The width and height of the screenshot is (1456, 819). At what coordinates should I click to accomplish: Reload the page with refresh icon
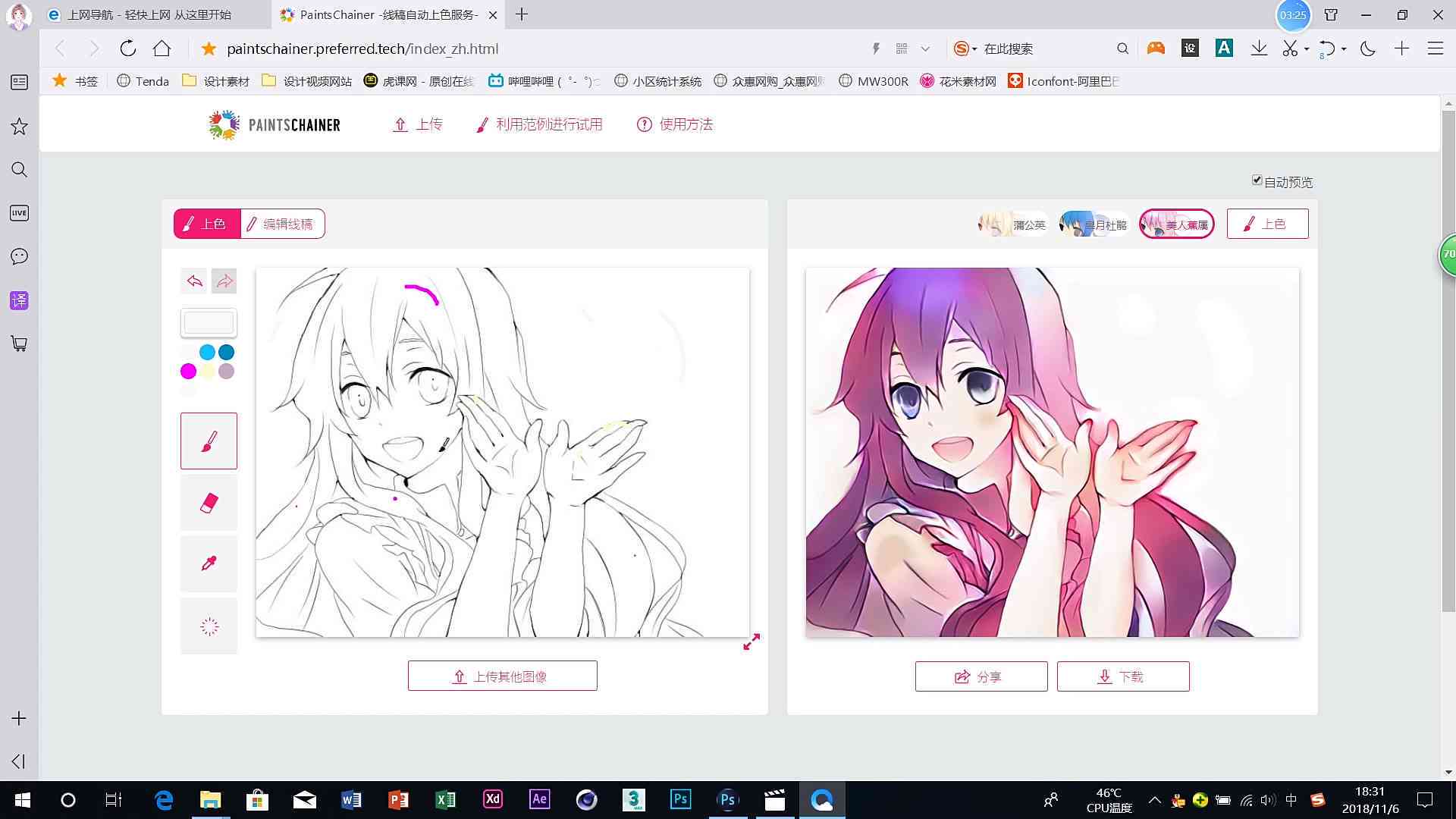127,49
